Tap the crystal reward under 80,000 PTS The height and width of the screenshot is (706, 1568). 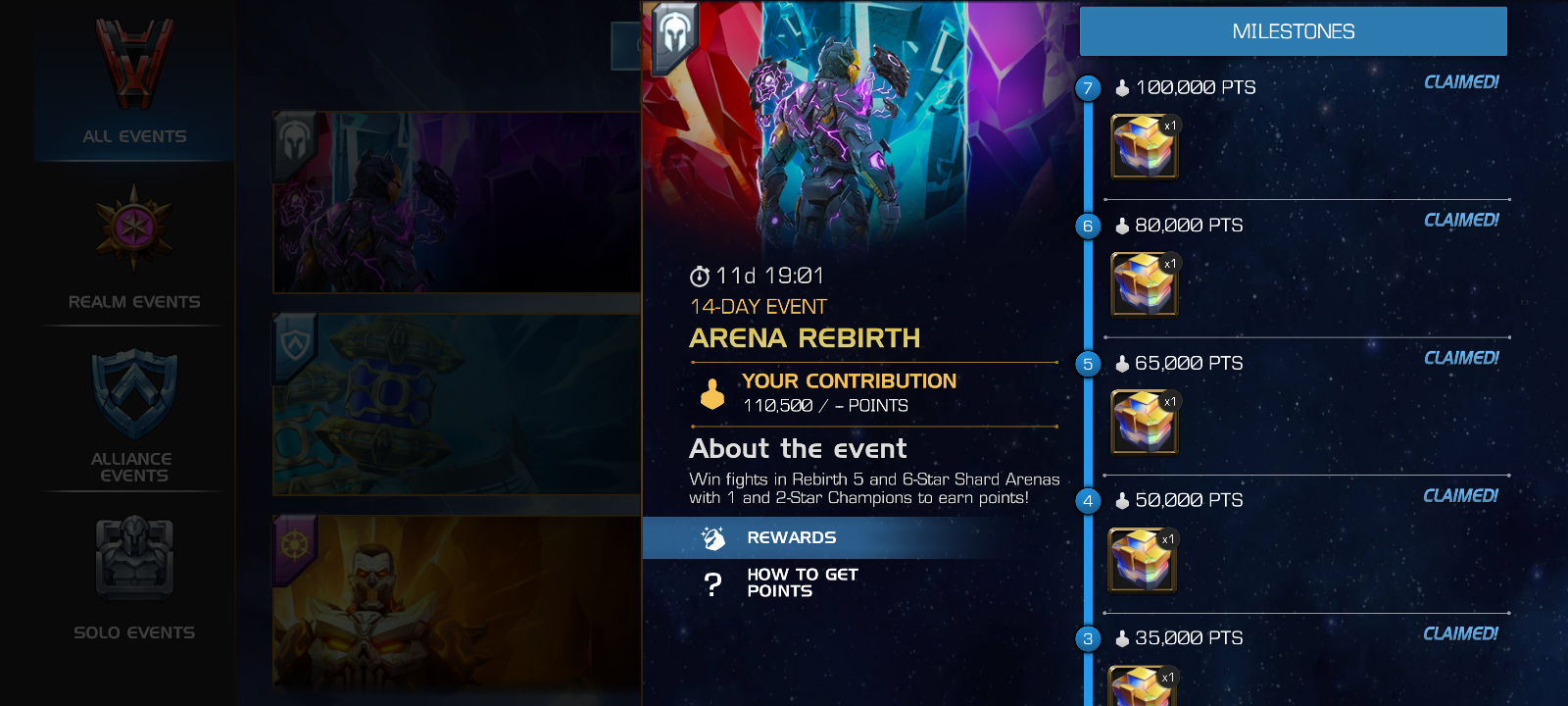coord(1144,284)
